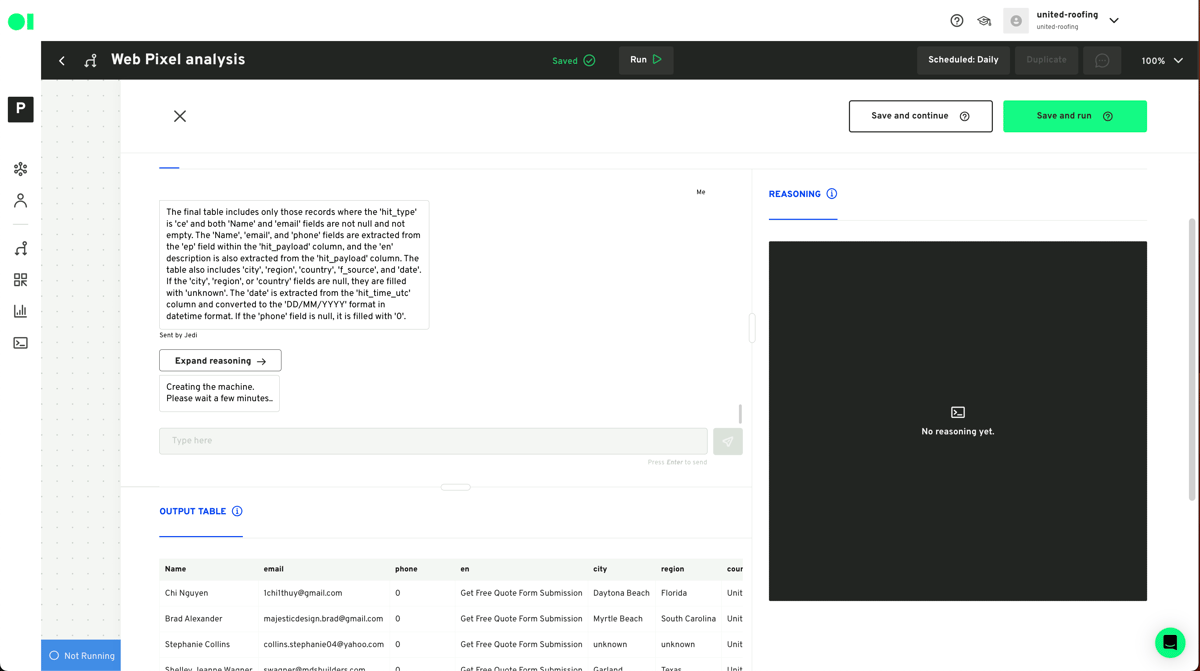Click the back arrow next to Web Pixel analysis
The width and height of the screenshot is (1200, 671).
[62, 61]
